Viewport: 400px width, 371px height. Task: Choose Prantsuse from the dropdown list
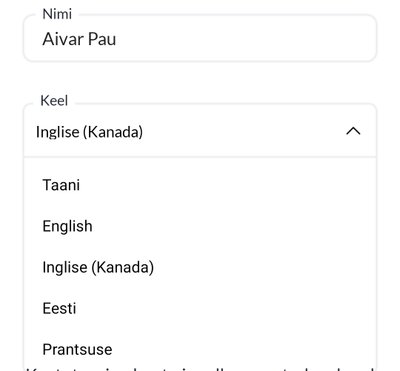pos(200,349)
